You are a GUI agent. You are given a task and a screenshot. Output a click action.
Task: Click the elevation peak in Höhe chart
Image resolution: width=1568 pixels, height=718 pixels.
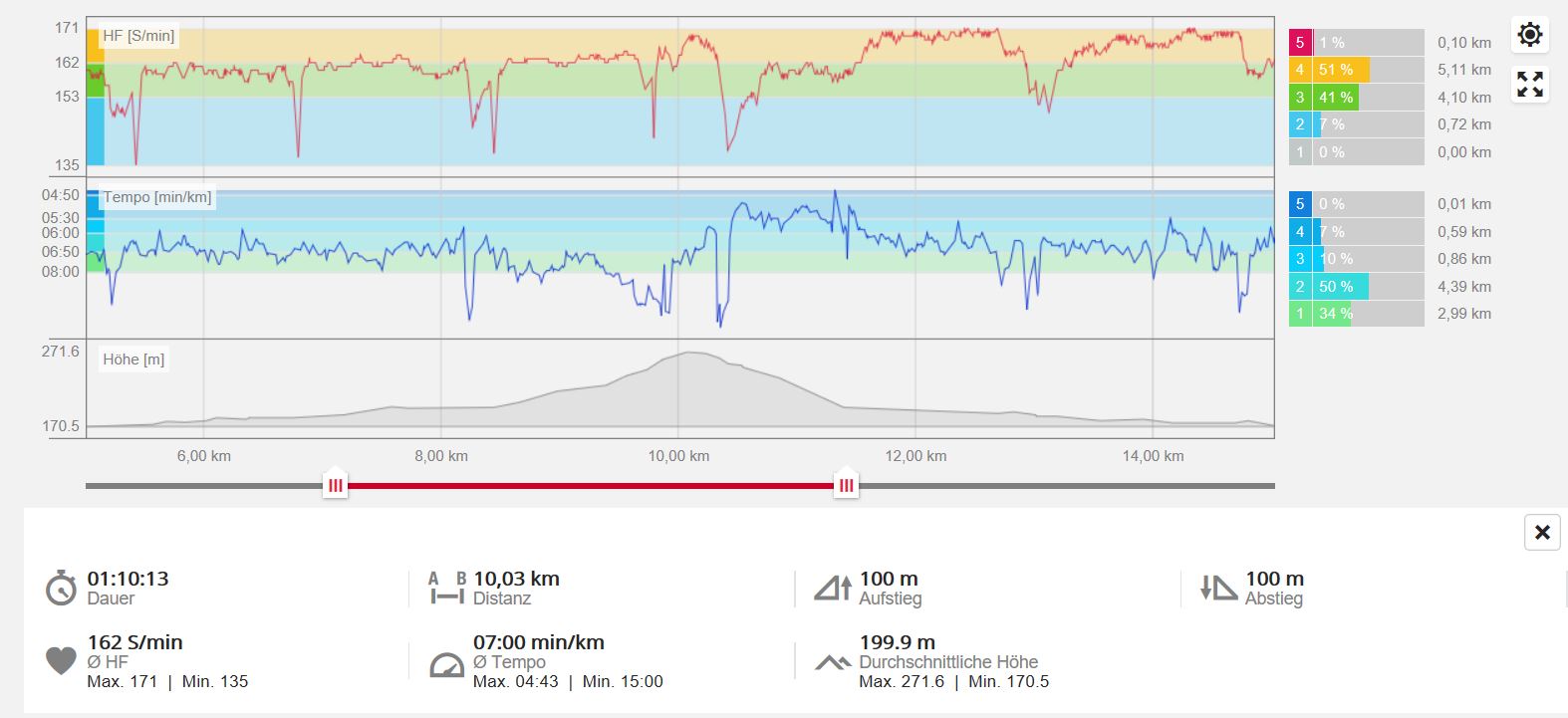click(x=688, y=354)
